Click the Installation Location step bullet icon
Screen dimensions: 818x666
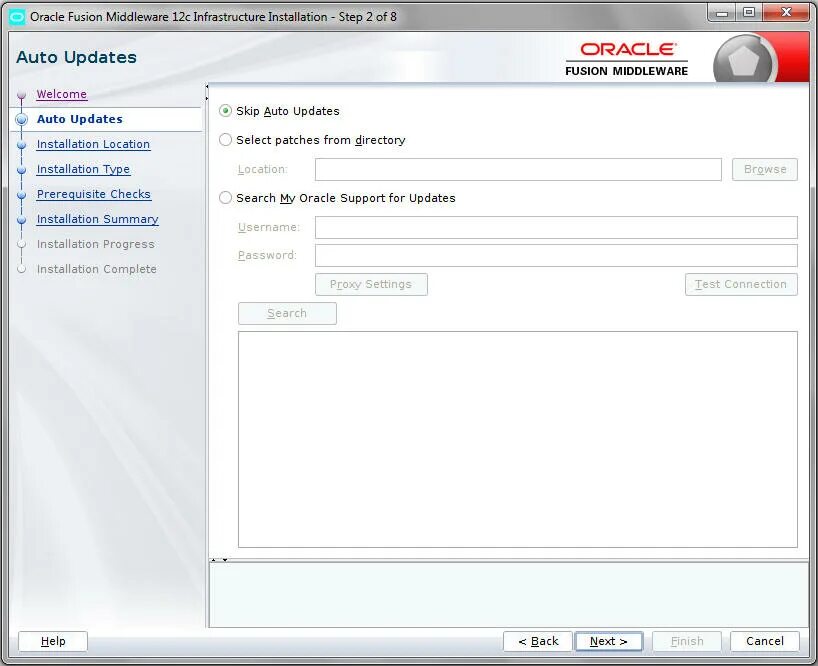pos(21,144)
